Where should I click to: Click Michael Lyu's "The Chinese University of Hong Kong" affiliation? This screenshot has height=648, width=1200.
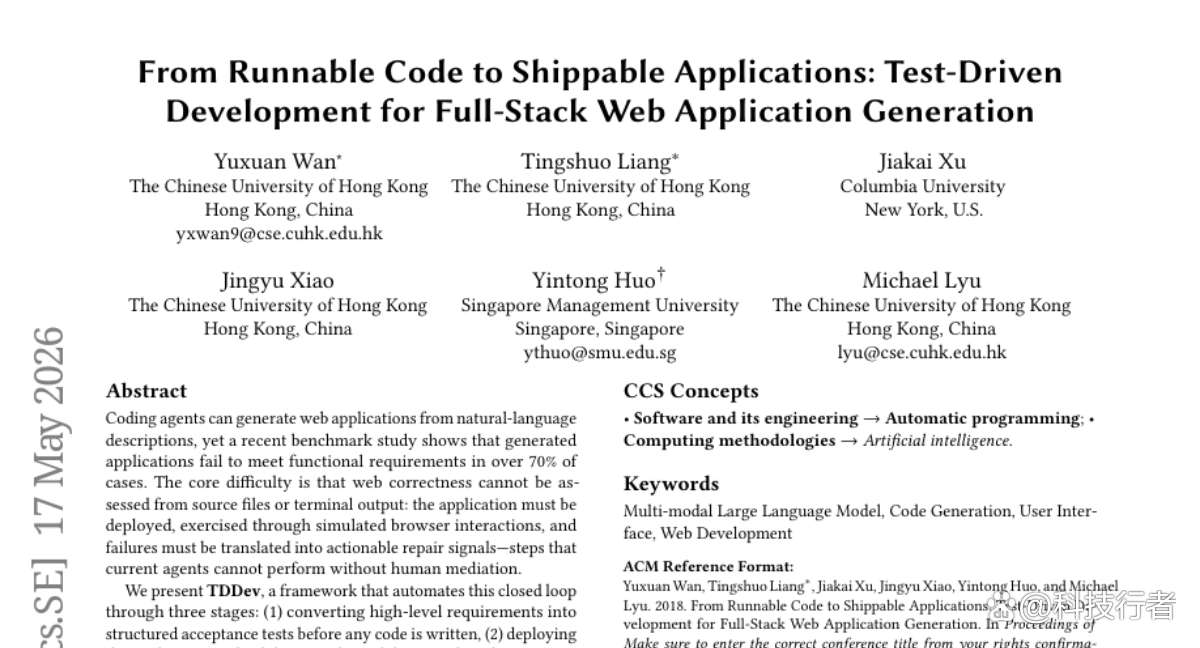(x=922, y=305)
